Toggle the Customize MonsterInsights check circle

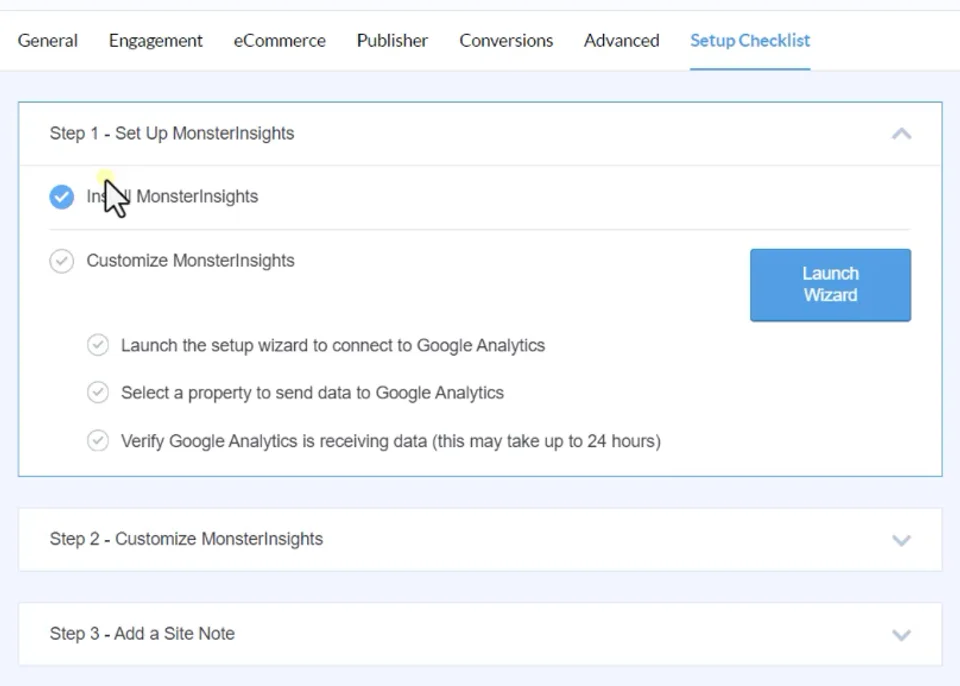[x=62, y=261]
